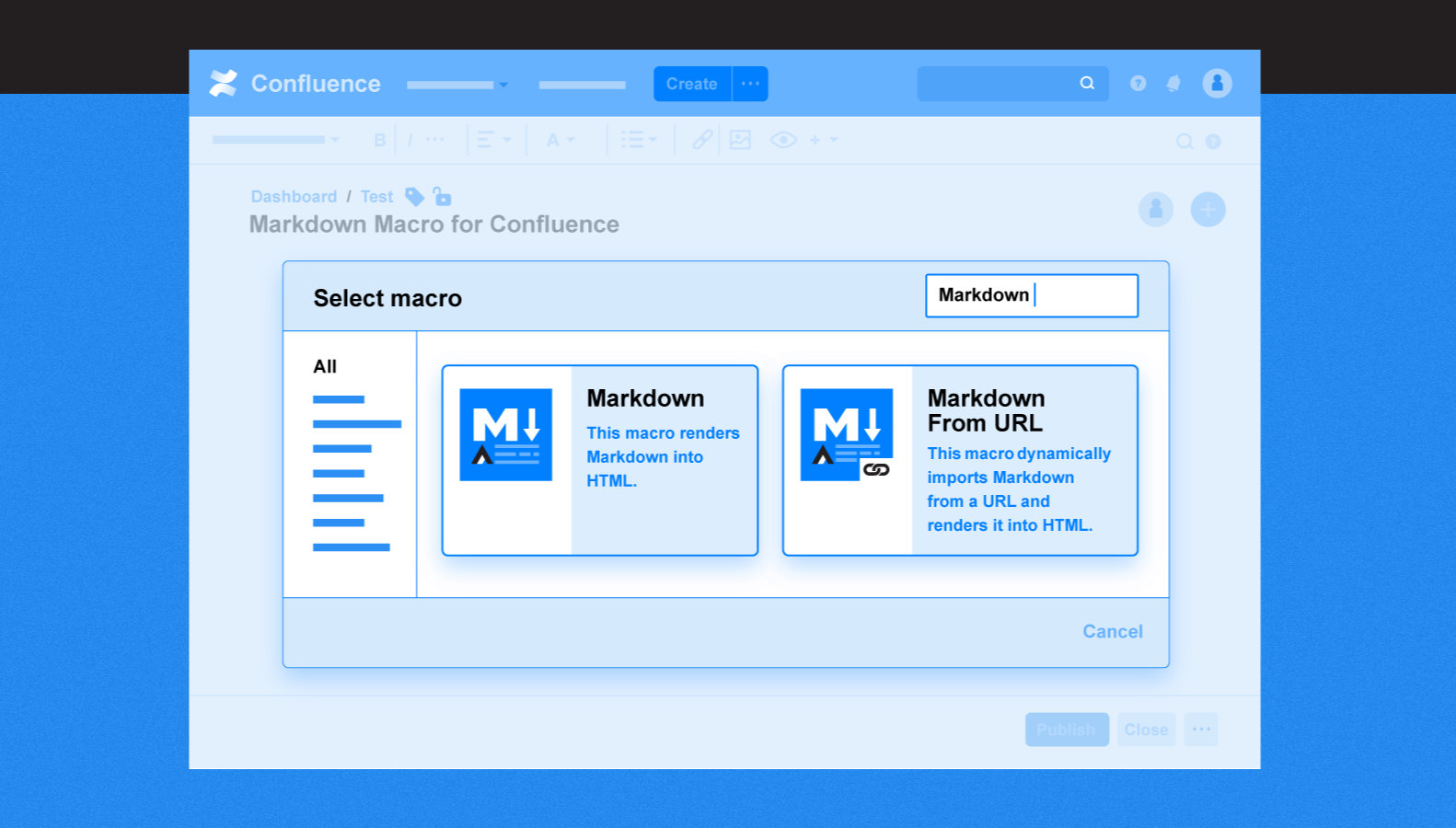The image size is (1456, 828).
Task: Click the insert image toolbar icon
Action: coord(740,140)
